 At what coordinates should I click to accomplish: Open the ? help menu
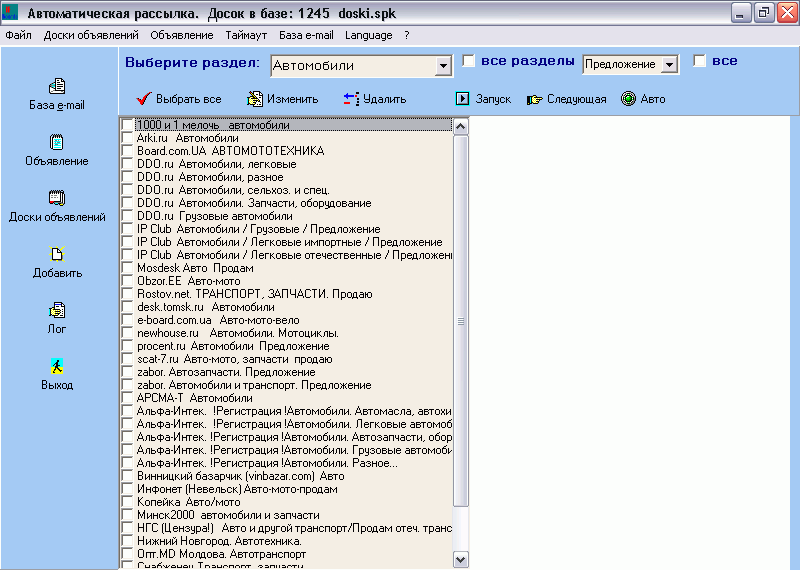(407, 35)
